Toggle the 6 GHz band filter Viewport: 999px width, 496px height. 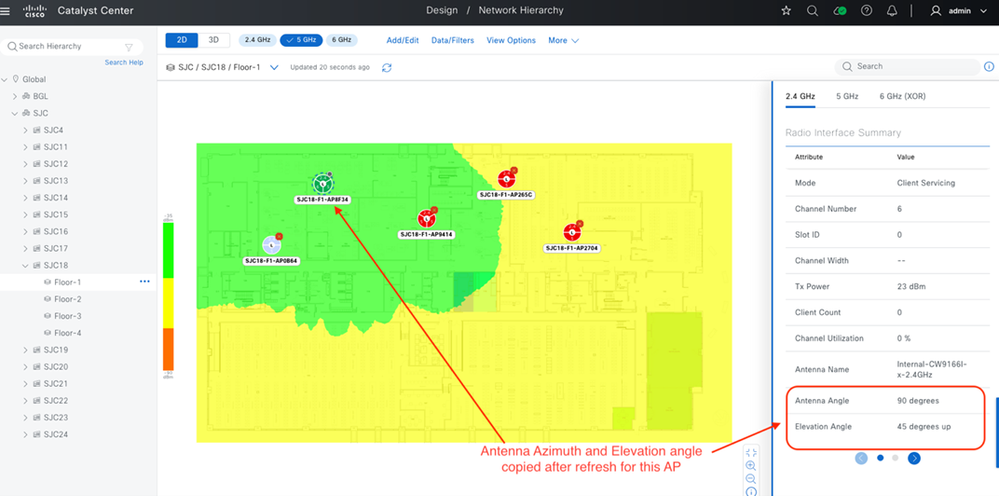[342, 40]
